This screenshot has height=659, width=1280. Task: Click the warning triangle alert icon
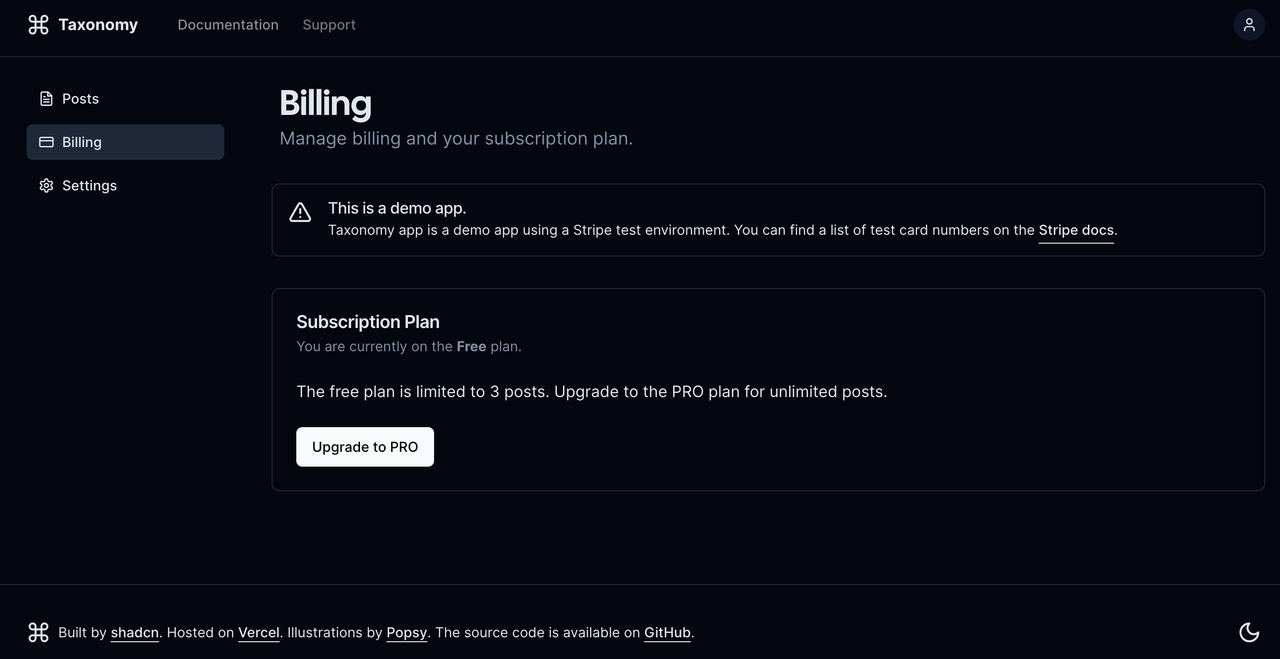[x=300, y=212]
